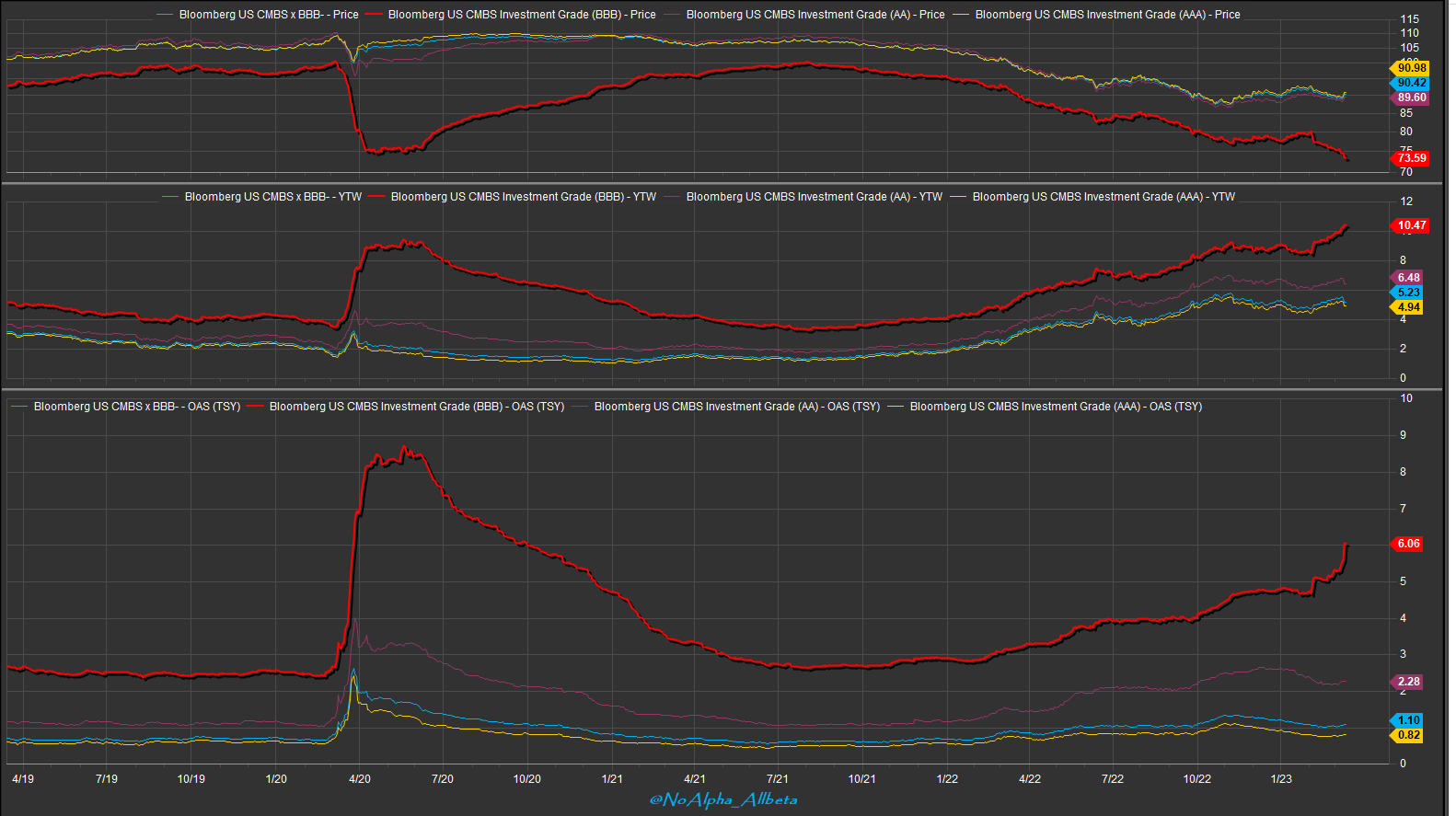The width and height of the screenshot is (1456, 816).
Task: Click the 10/22 date axis label
Action: click(x=1197, y=779)
